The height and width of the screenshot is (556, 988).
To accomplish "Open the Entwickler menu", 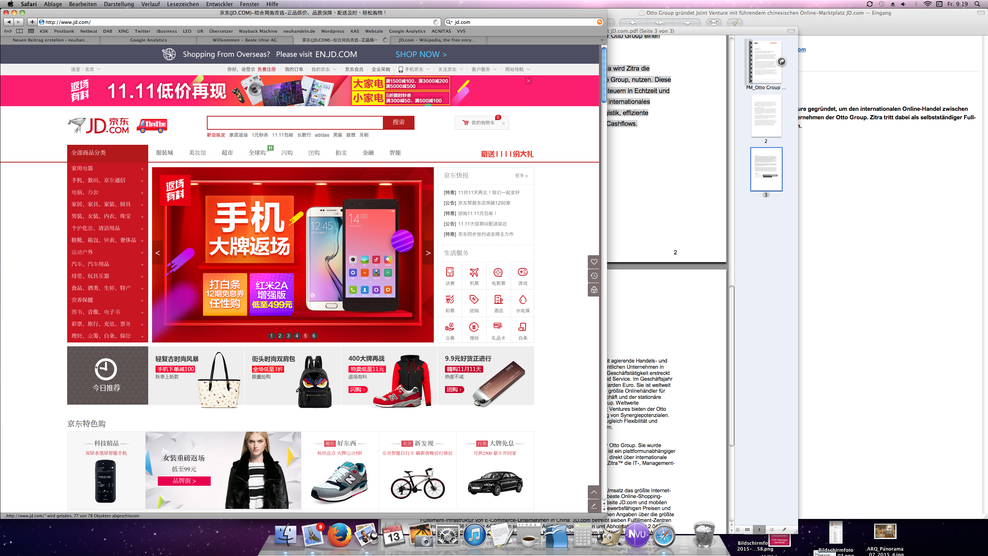I will tap(219, 4).
